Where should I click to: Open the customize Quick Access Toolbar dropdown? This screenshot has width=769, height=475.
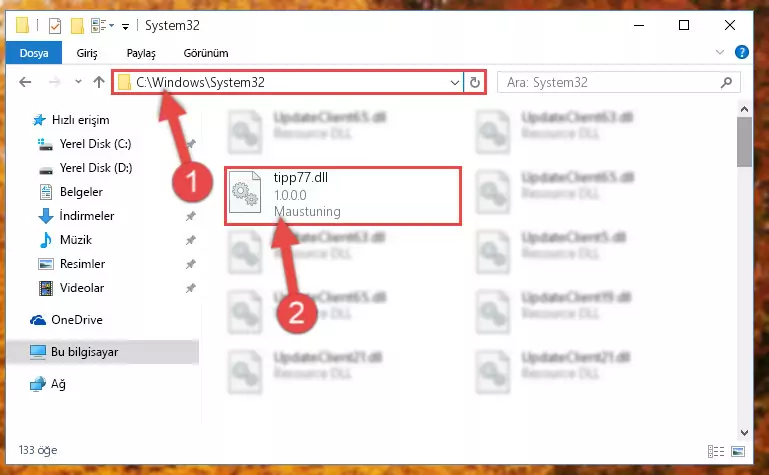pyautogui.click(x=126, y=26)
